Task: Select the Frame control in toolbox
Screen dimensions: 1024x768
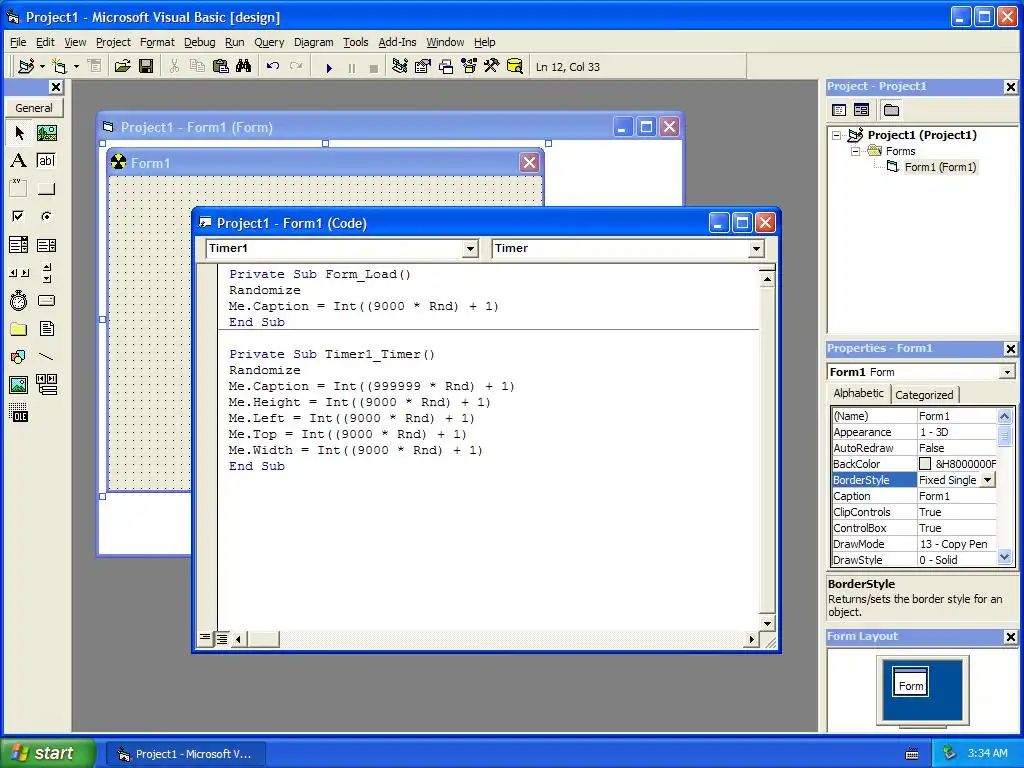Action: (19, 189)
